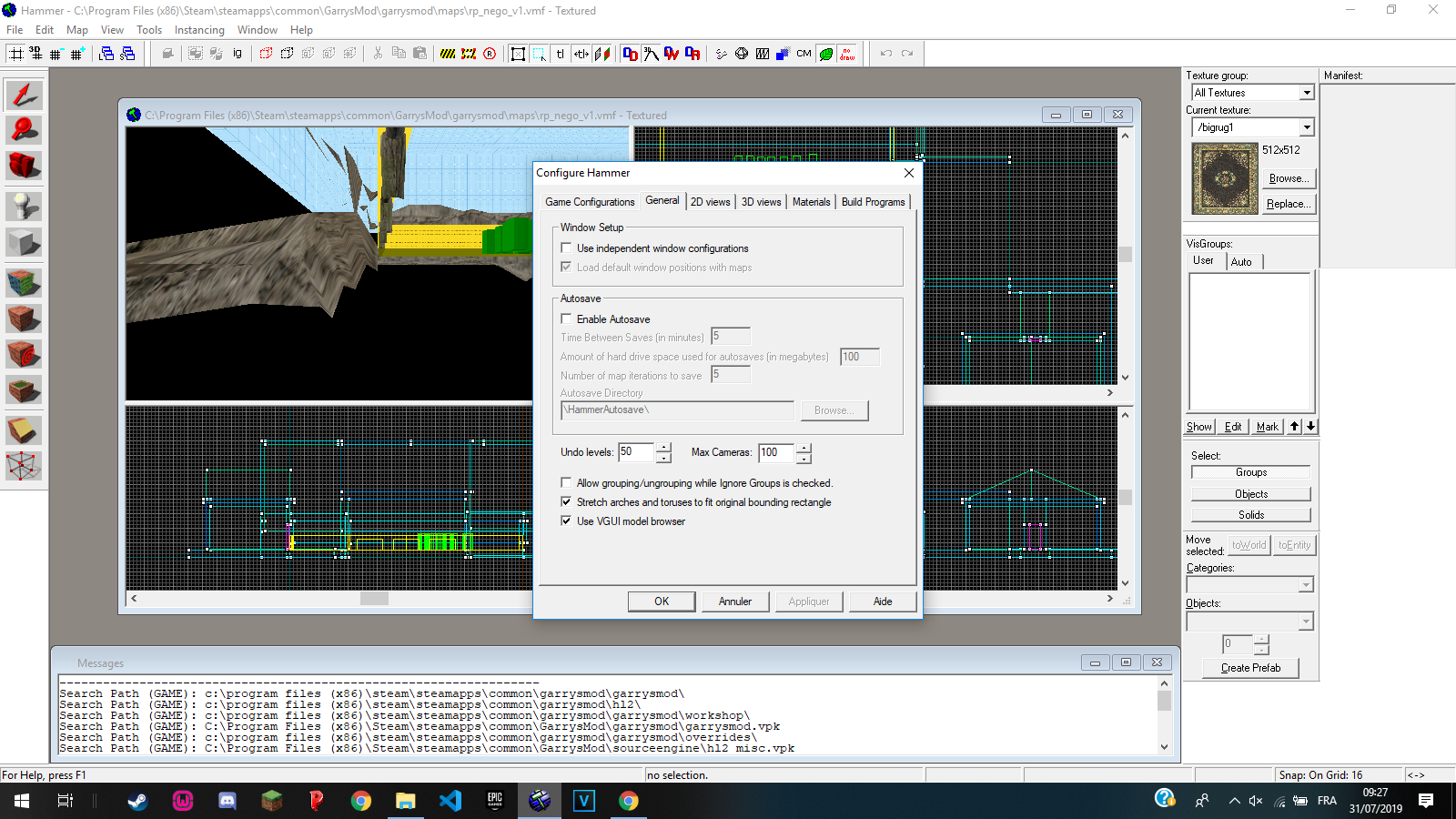The height and width of the screenshot is (819, 1456).
Task: Click the 'CM' cordon toolbar icon
Action: point(804,54)
